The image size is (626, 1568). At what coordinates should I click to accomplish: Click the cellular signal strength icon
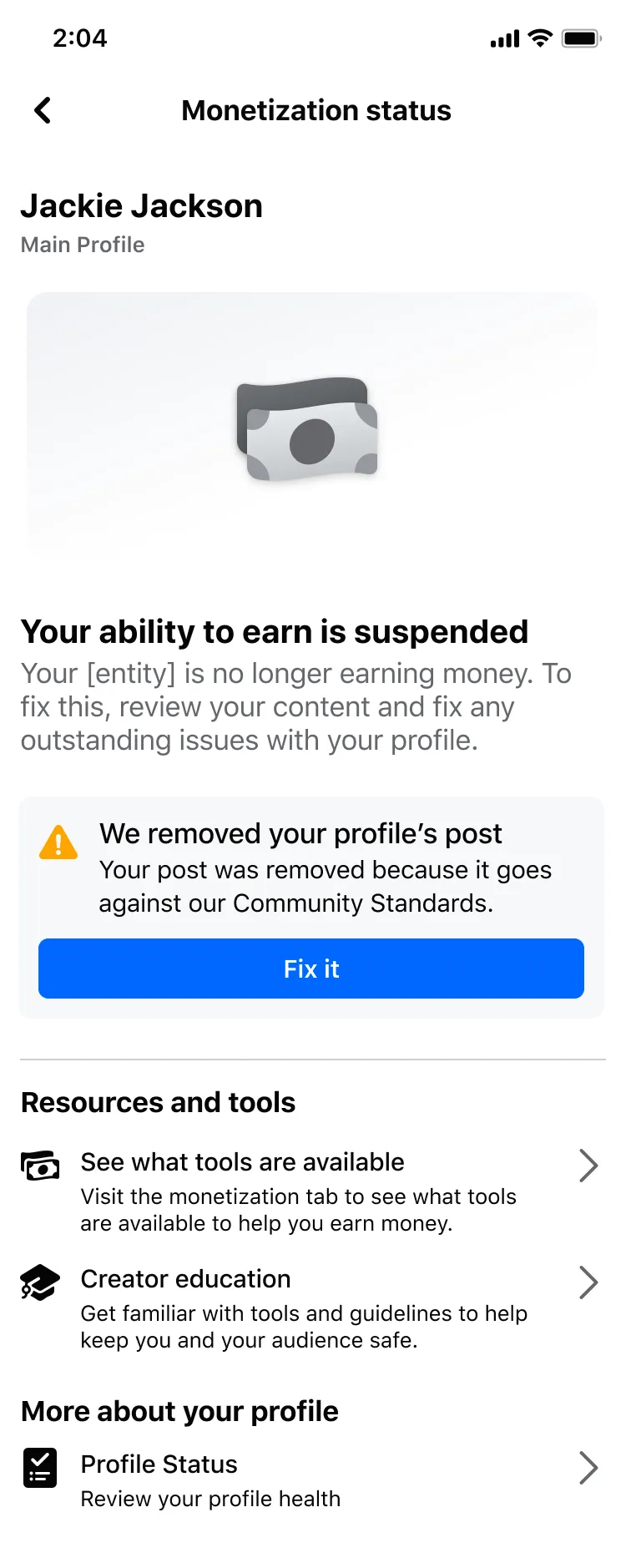tap(504, 38)
